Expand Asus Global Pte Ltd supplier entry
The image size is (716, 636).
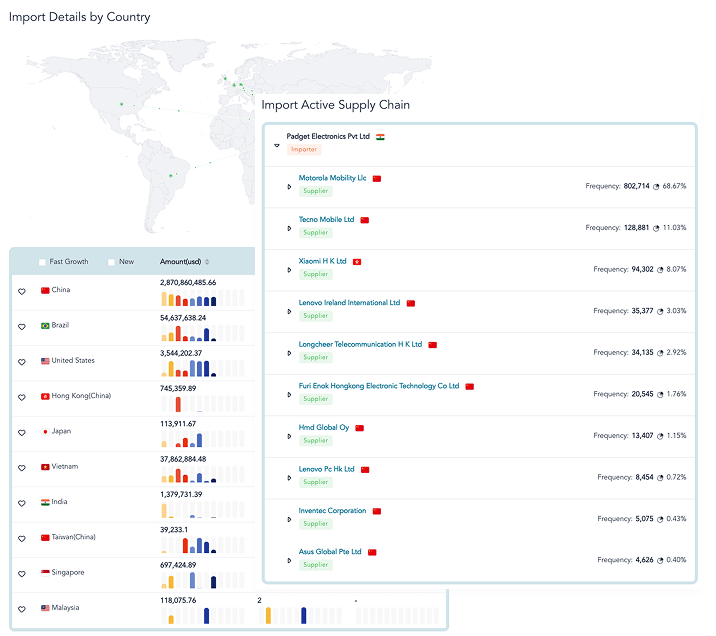click(x=289, y=561)
